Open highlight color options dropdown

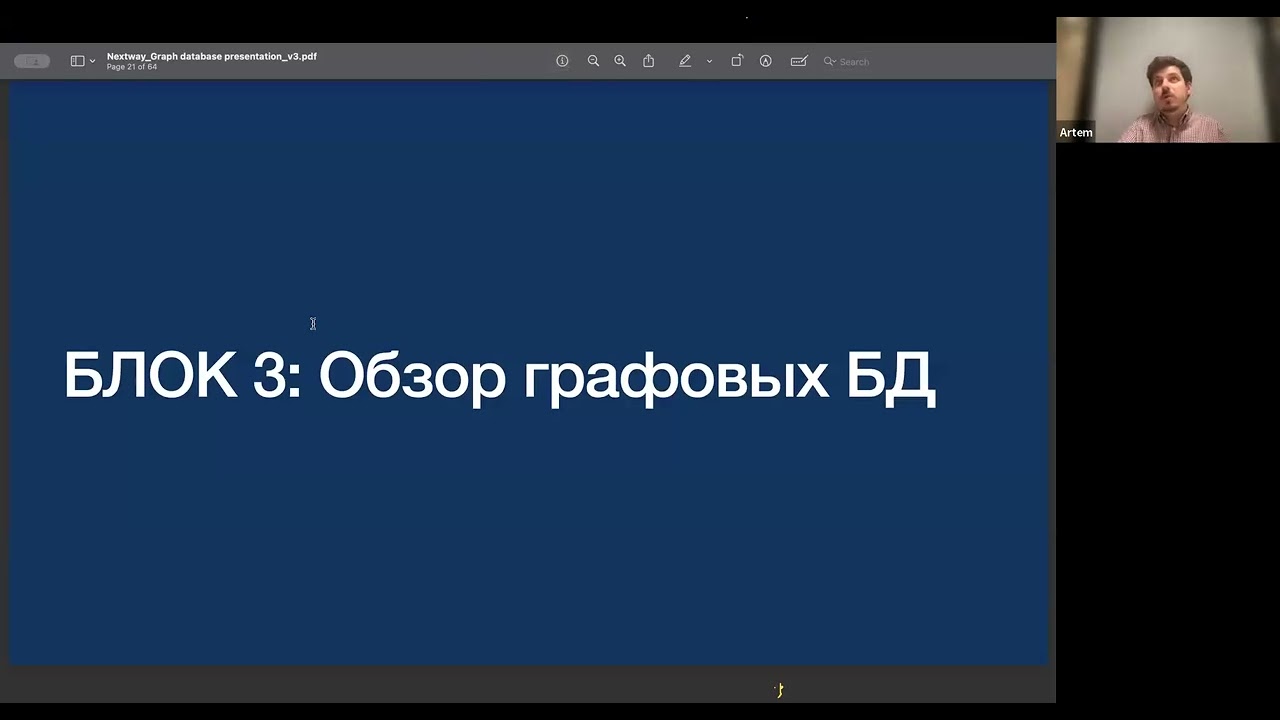[709, 62]
